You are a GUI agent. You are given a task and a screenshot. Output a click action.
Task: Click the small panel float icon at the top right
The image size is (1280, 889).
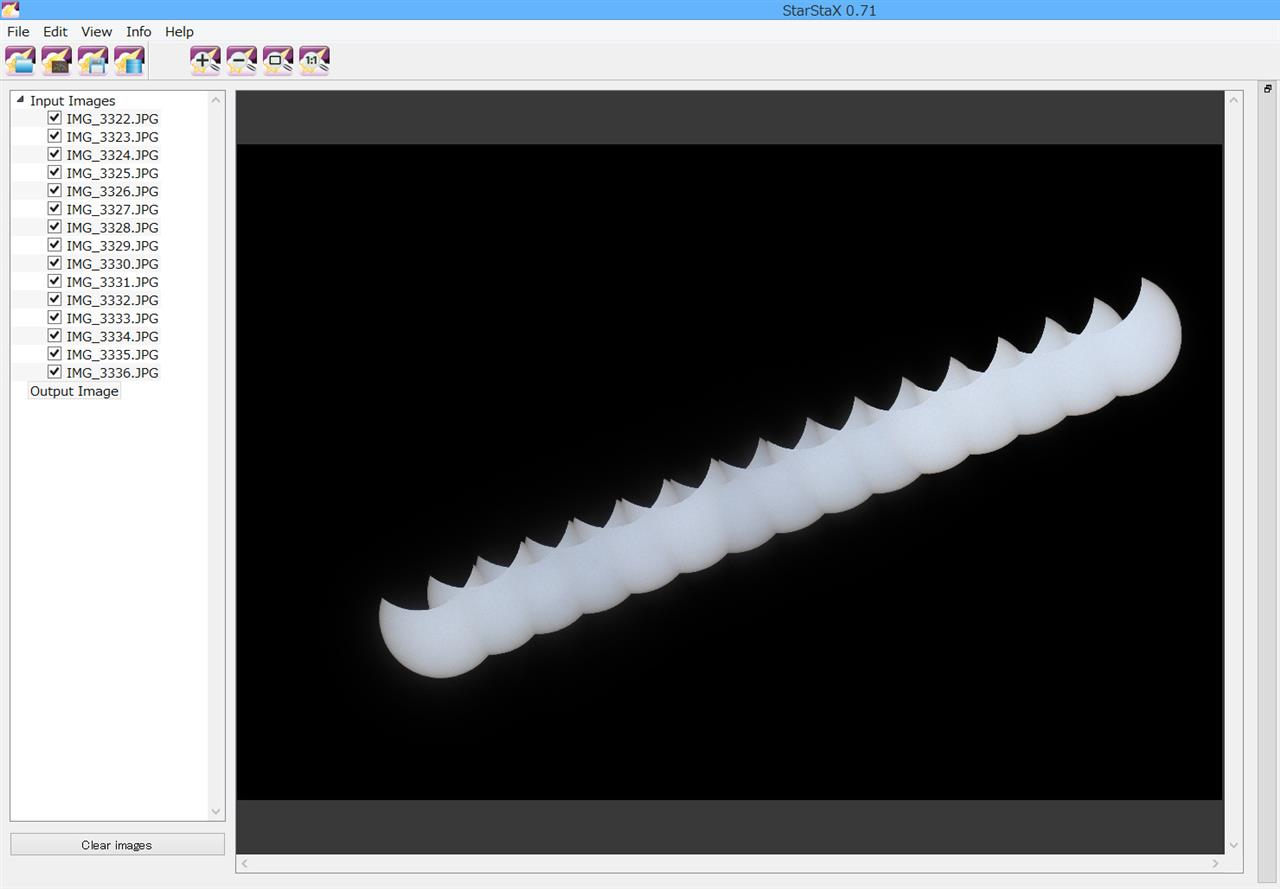point(1268,89)
